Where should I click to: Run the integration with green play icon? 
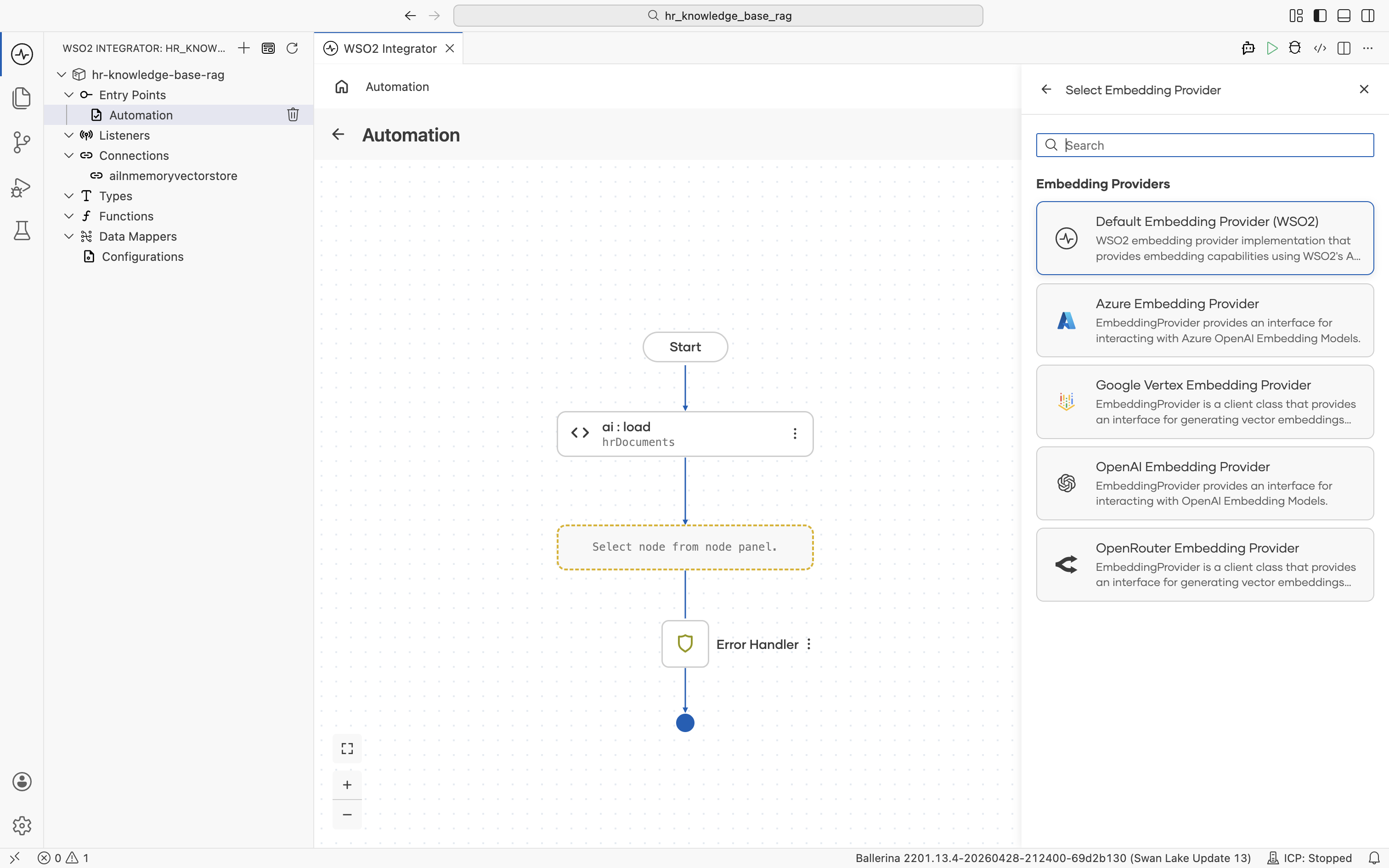tap(1272, 48)
